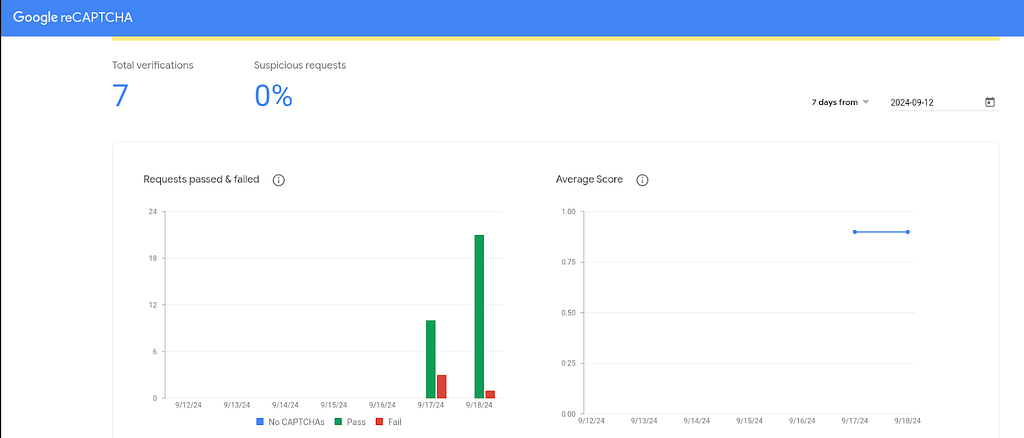This screenshot has width=1024, height=438.
Task: Click the Total verifications value 7
Action: 120,95
